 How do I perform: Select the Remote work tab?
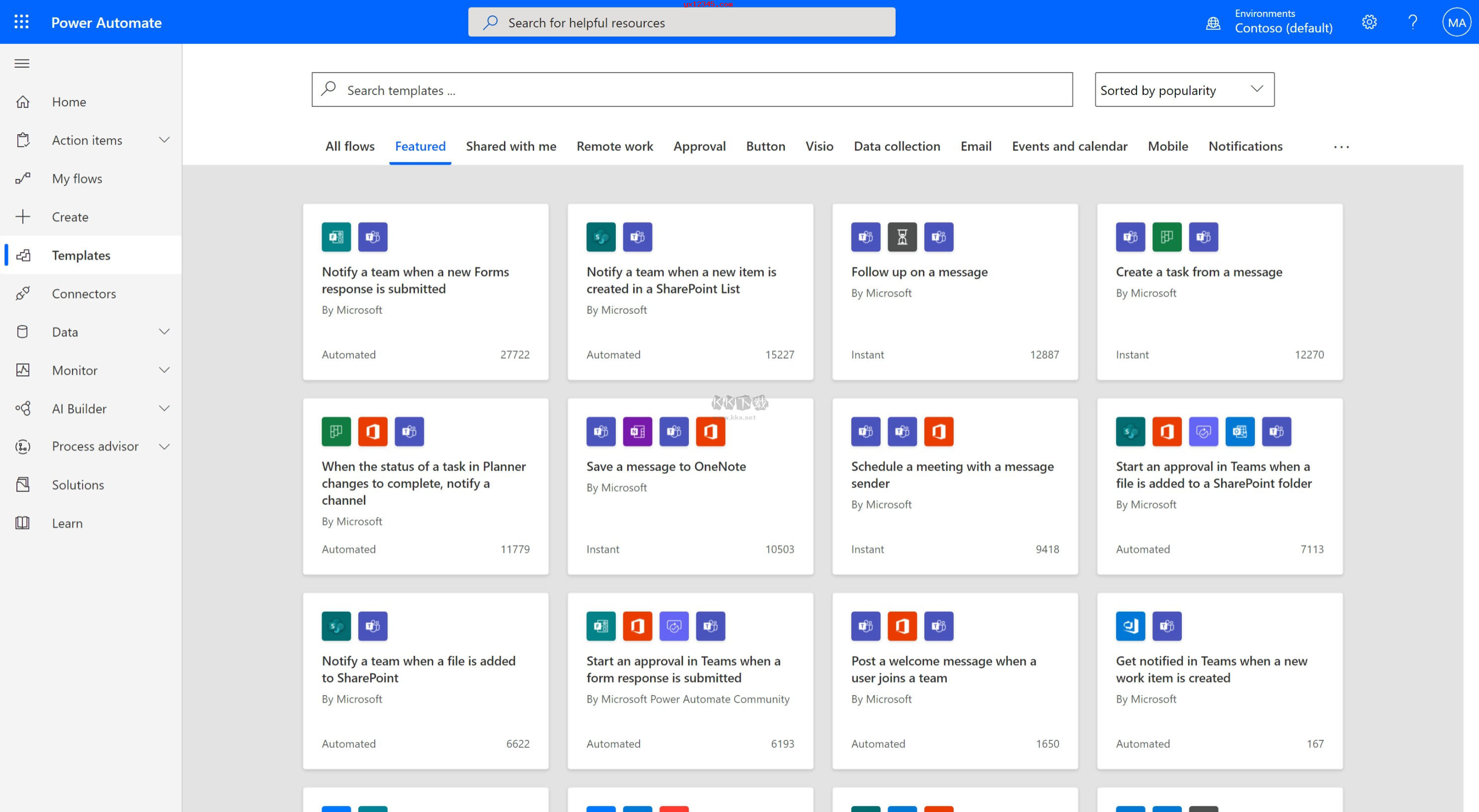614,147
